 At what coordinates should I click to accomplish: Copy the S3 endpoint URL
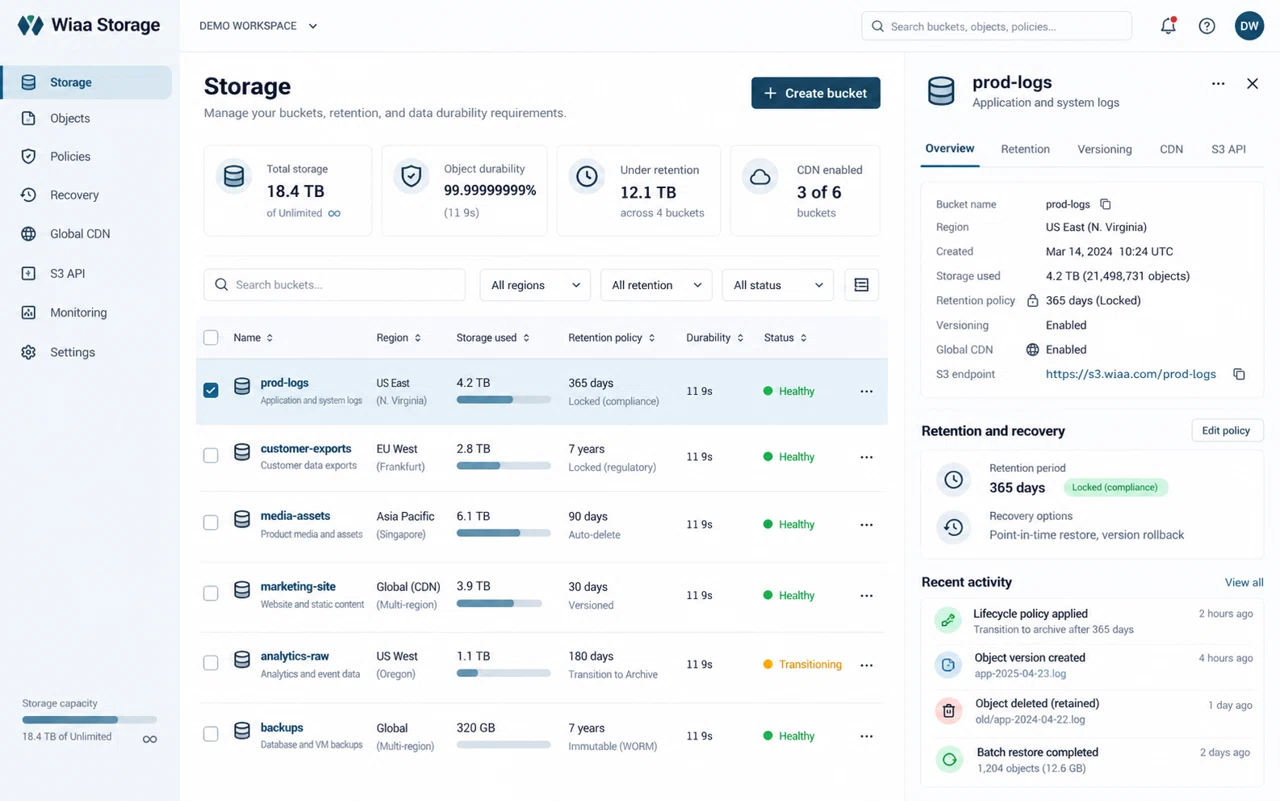1239,374
